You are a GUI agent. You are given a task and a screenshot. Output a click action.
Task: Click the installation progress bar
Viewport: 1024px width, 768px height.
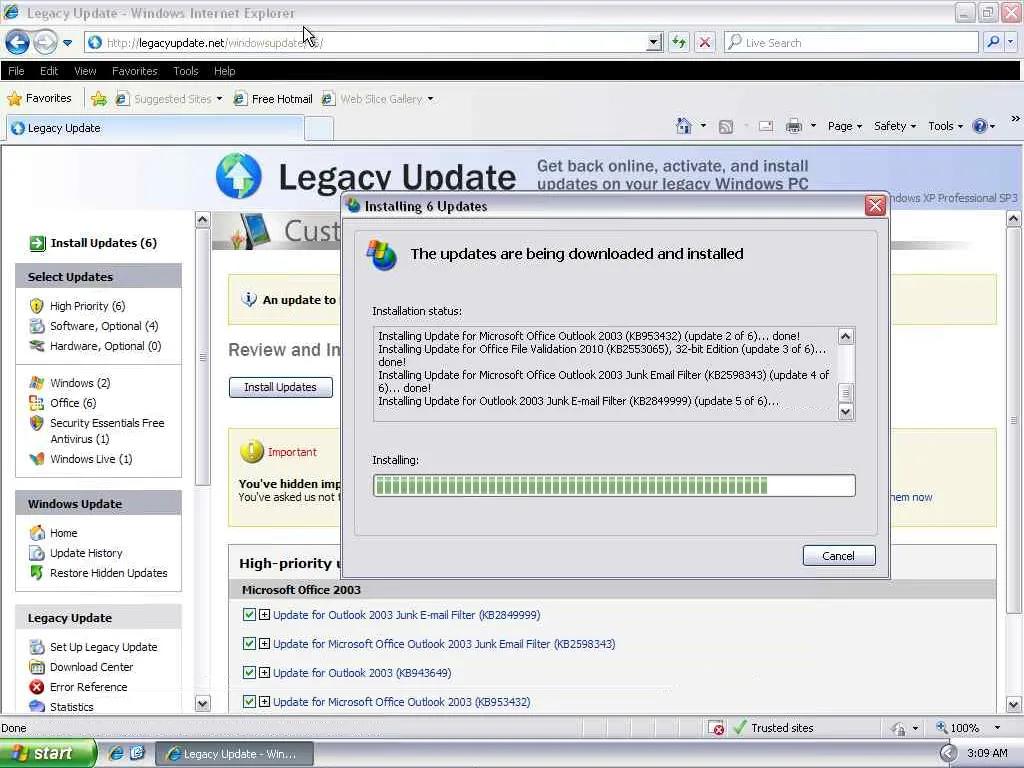(x=614, y=485)
